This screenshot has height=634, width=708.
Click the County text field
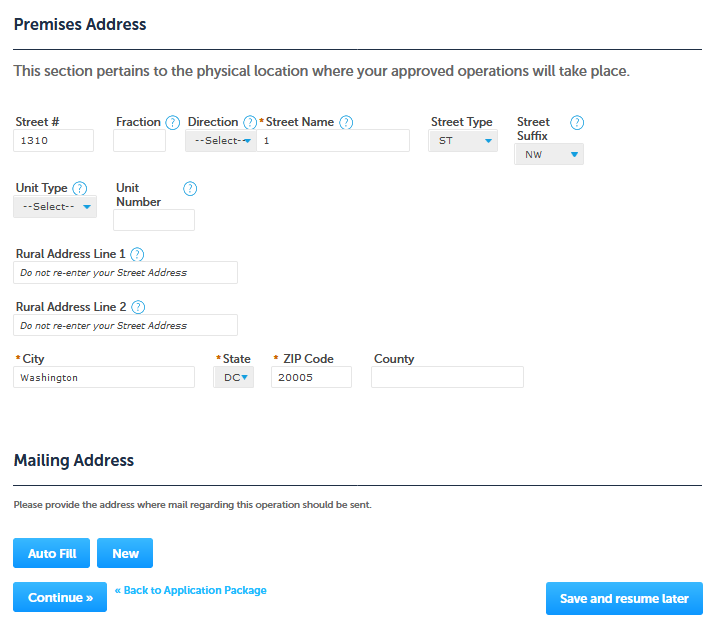(x=447, y=377)
